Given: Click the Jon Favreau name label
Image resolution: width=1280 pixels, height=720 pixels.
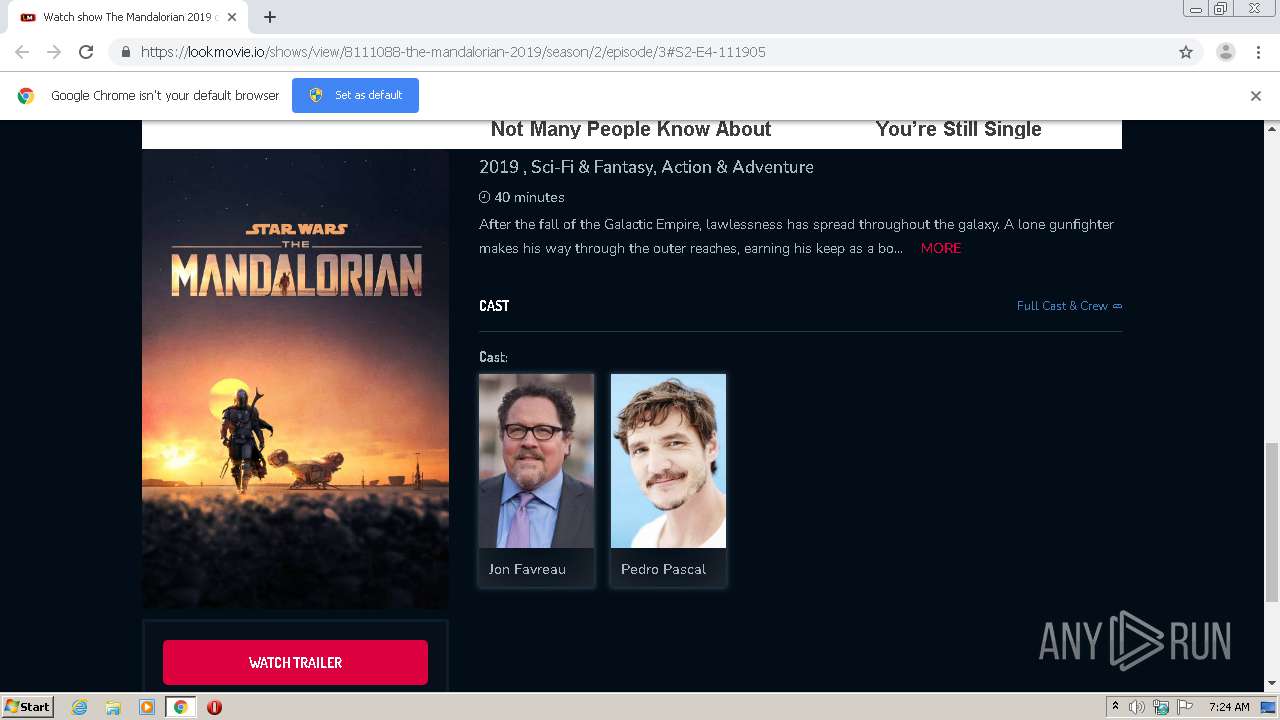Looking at the screenshot, I should pyautogui.click(x=527, y=569).
